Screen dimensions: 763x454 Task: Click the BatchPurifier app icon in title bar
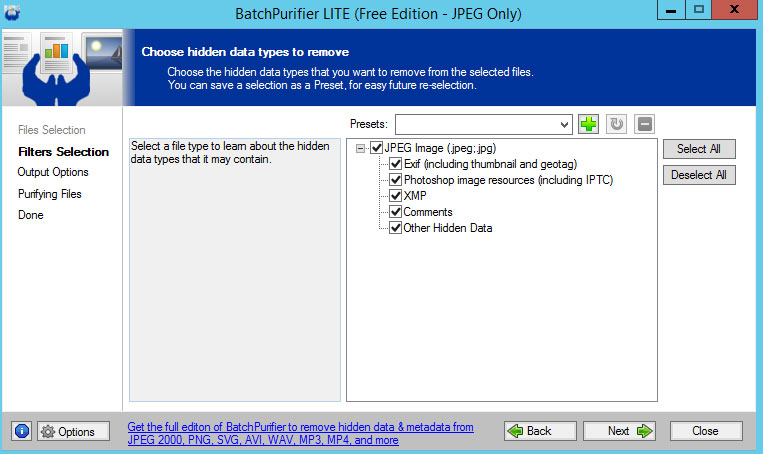(12, 12)
